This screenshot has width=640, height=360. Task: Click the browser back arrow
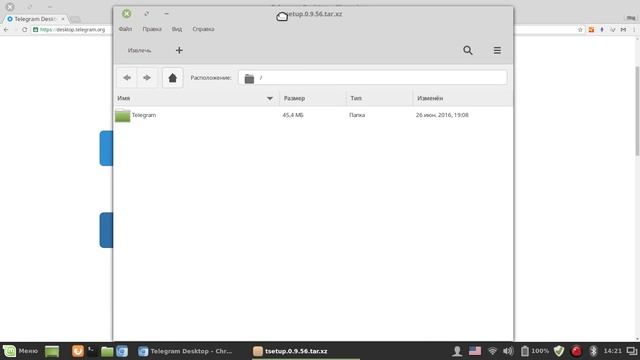(x=6, y=29)
